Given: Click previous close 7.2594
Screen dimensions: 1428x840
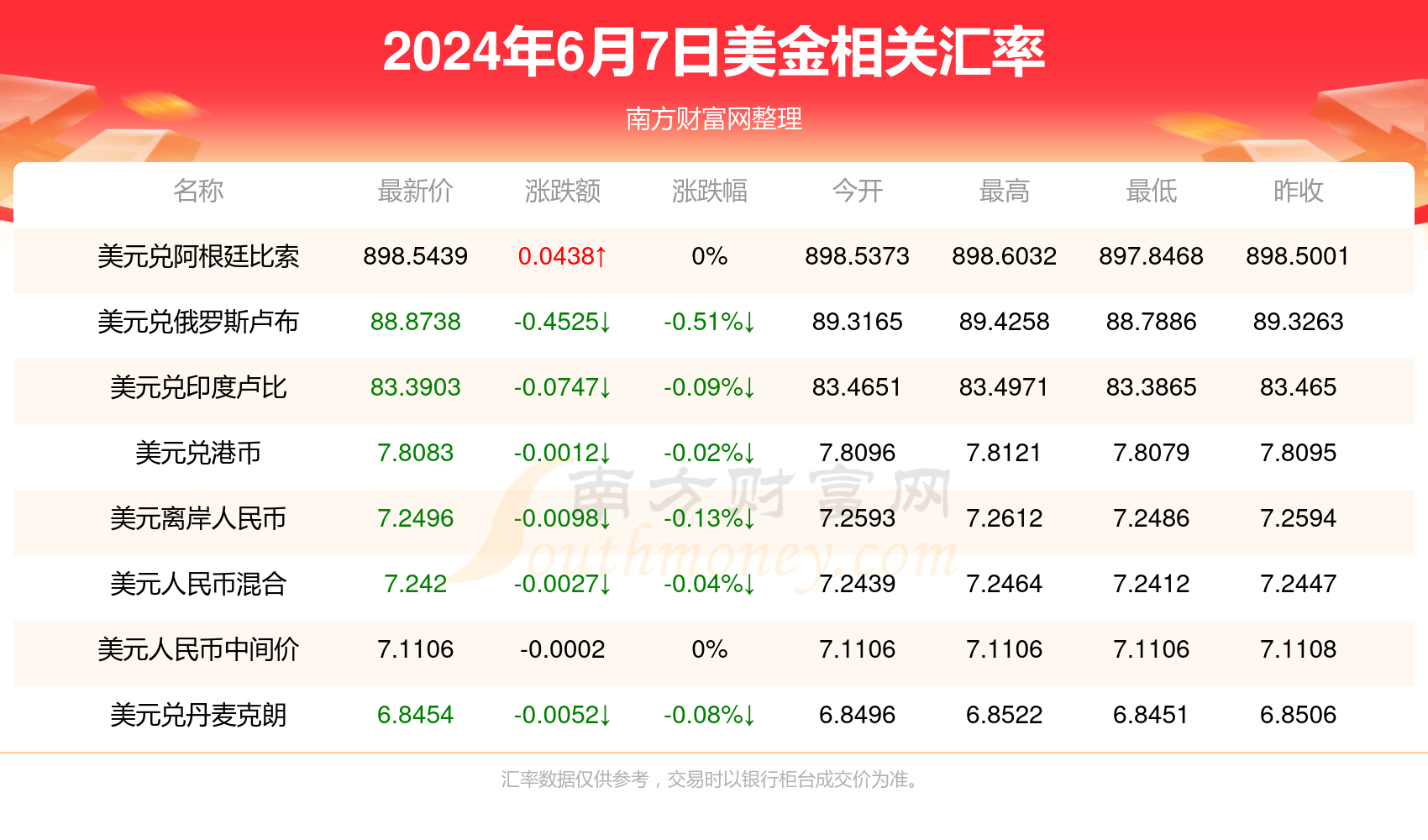Looking at the screenshot, I should [1298, 518].
